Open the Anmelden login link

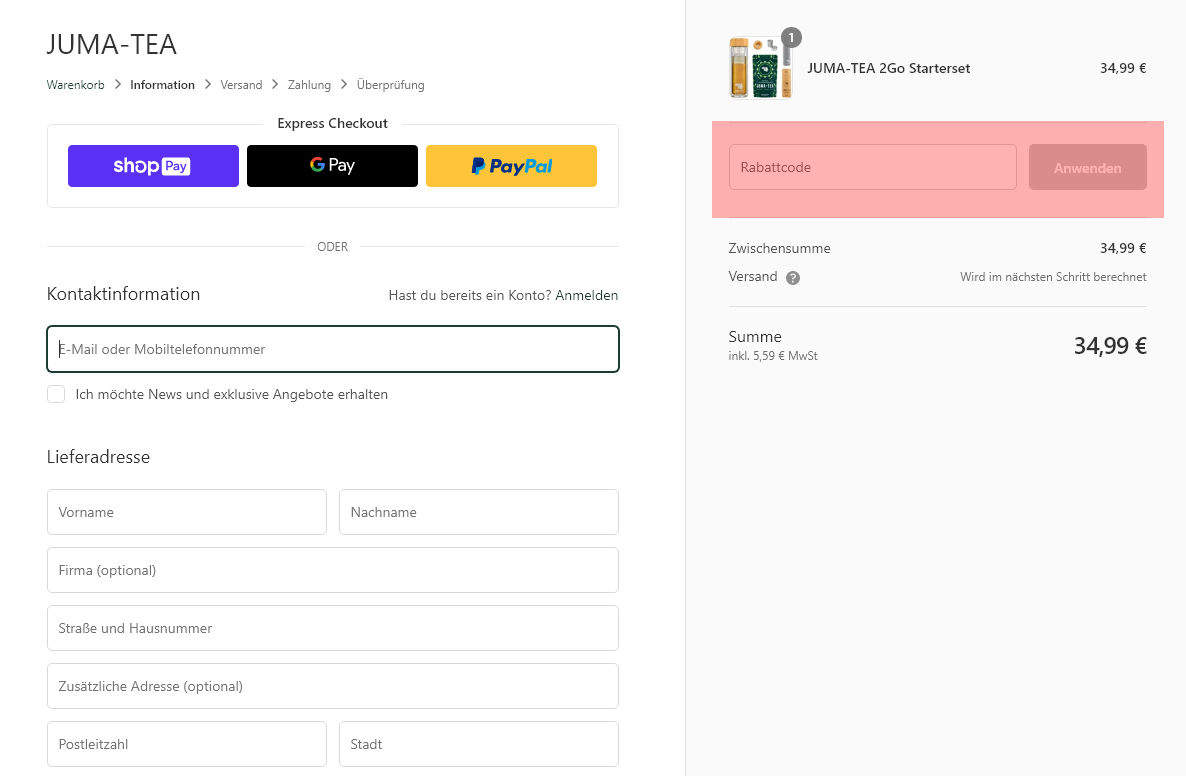586,295
